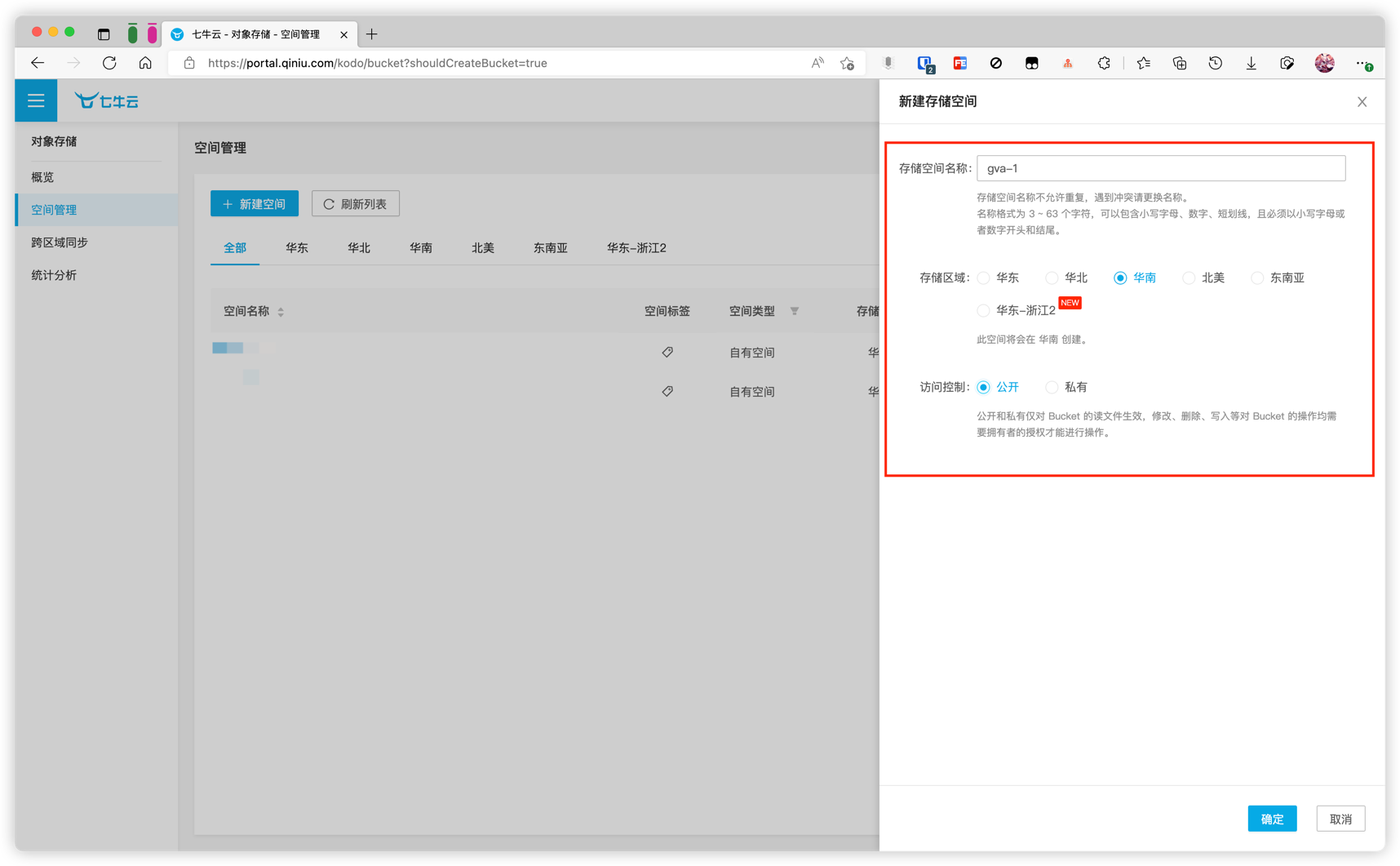This screenshot has height=866, width=1400.
Task: Close the new bucket panel
Action: click(1362, 102)
